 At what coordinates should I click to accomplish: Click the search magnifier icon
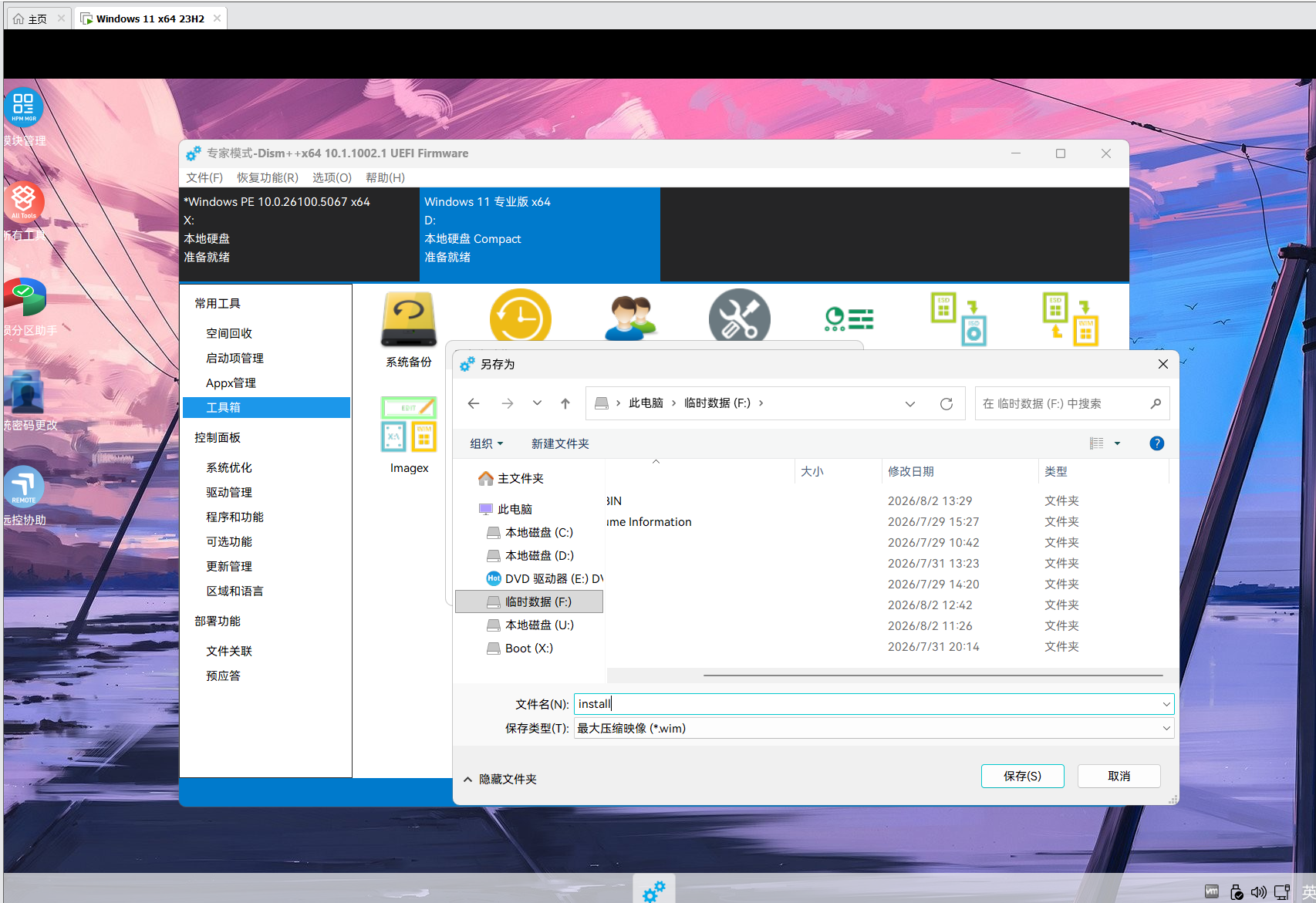point(1156,403)
